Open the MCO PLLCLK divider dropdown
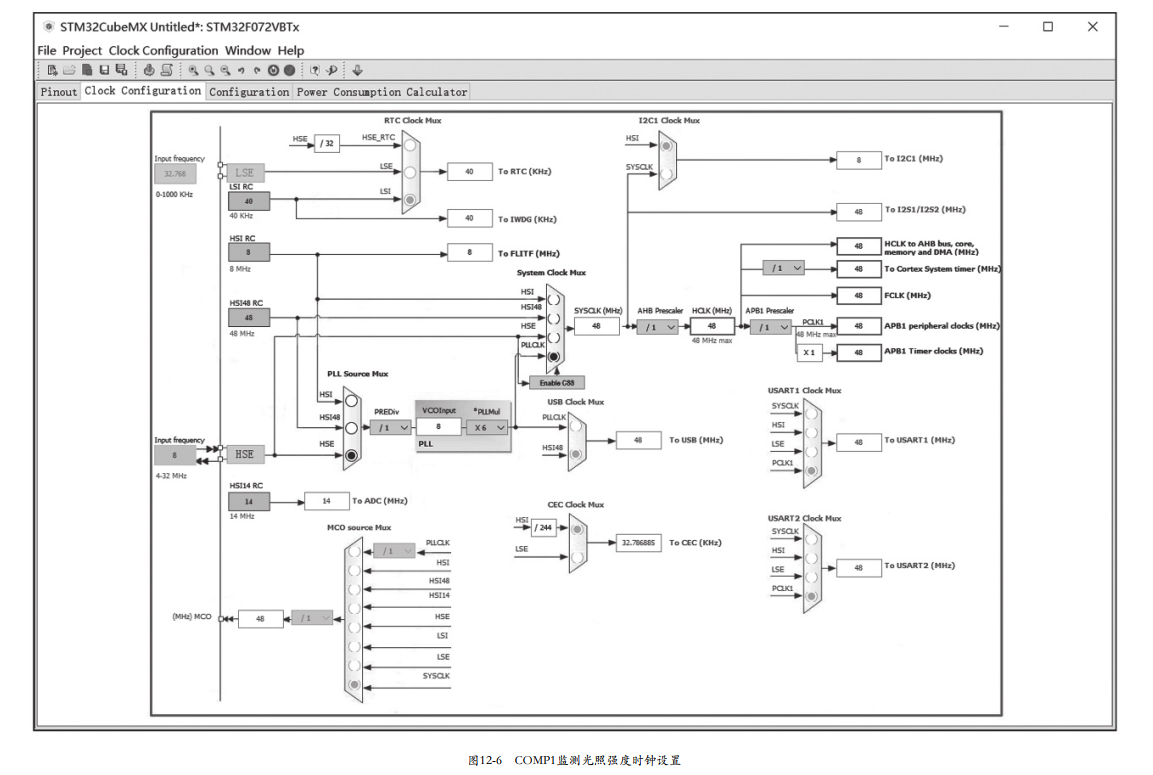Image resolution: width=1153 pixels, height=775 pixels. [x=395, y=551]
